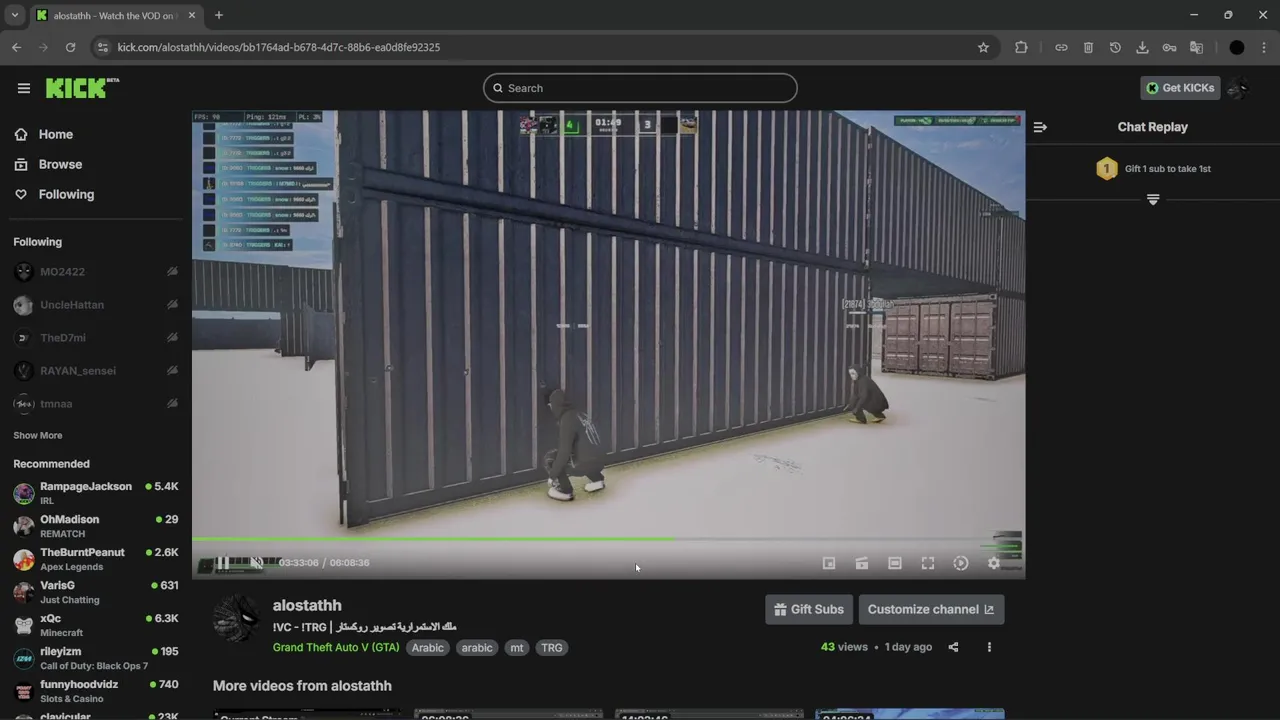Click the translate page icon
Screen dimensions: 1280x720
click(1196, 47)
